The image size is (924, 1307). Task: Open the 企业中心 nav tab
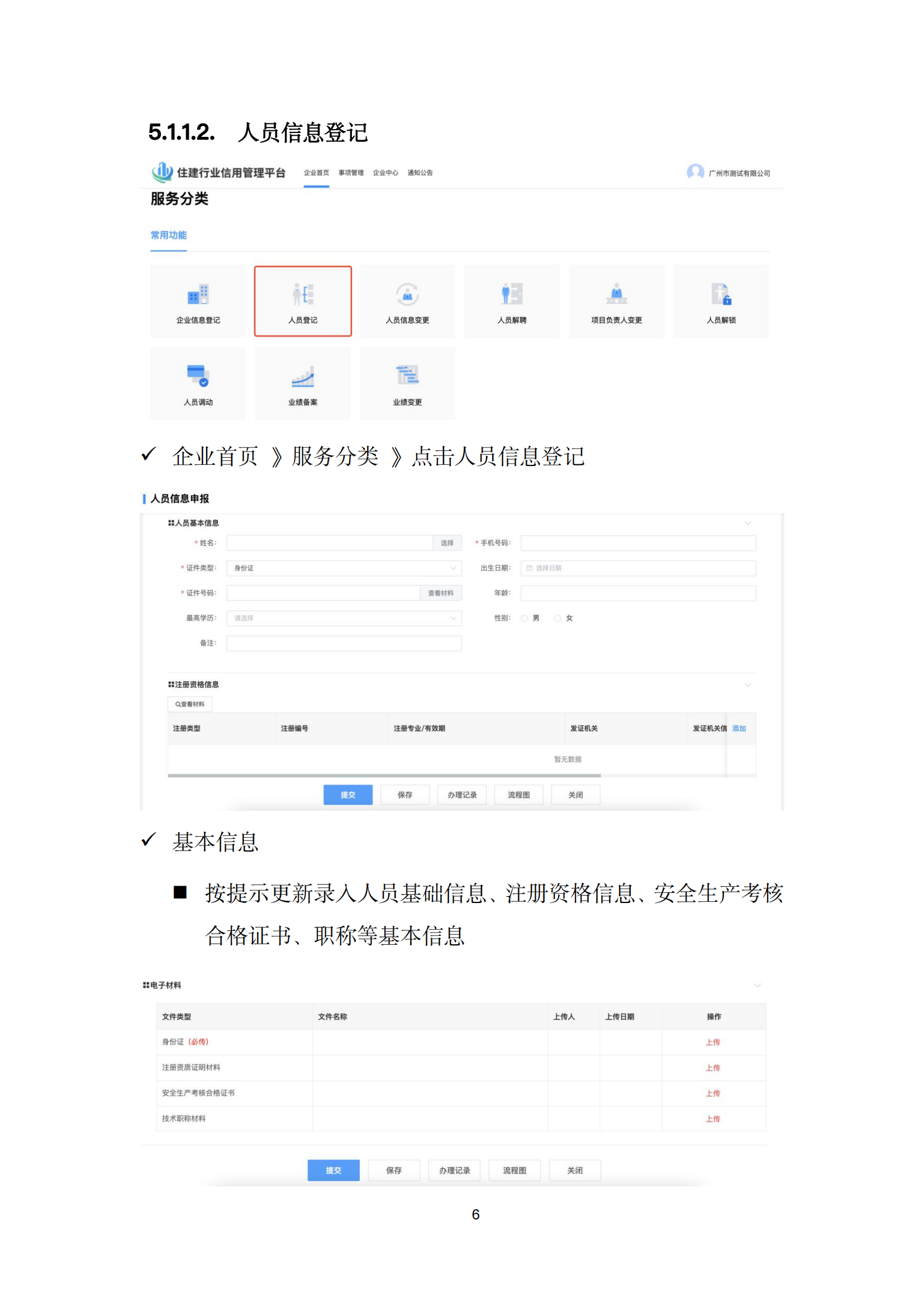385,173
